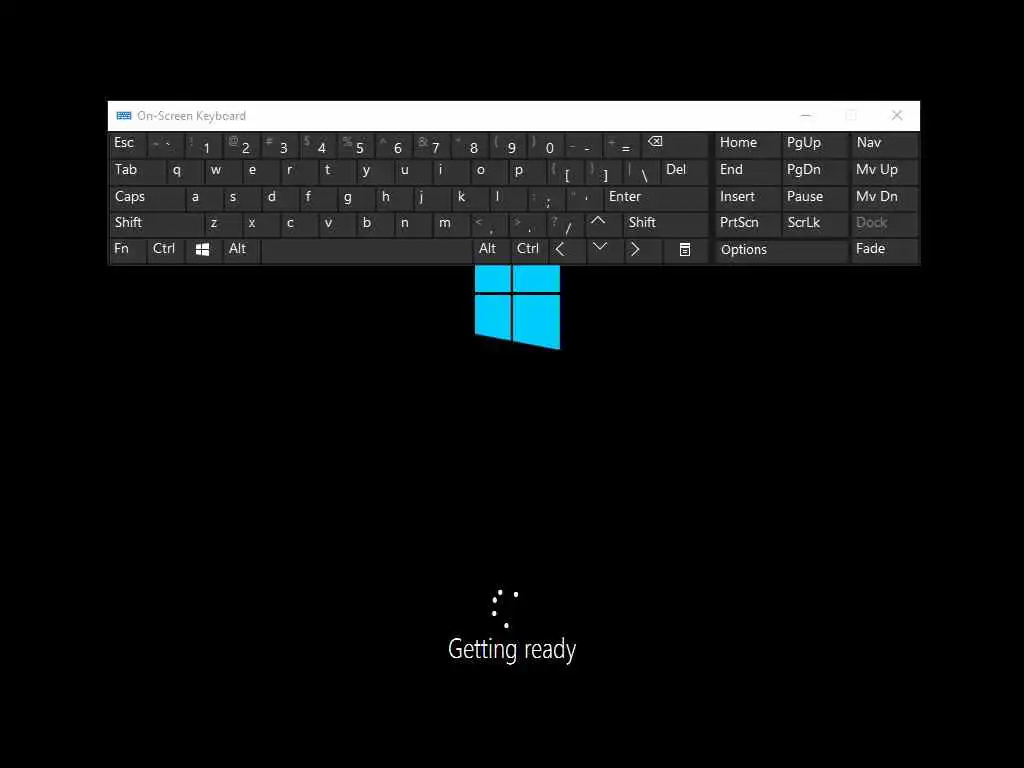Tap the minus sign key
This screenshot has width=1024, height=768.
[584, 145]
